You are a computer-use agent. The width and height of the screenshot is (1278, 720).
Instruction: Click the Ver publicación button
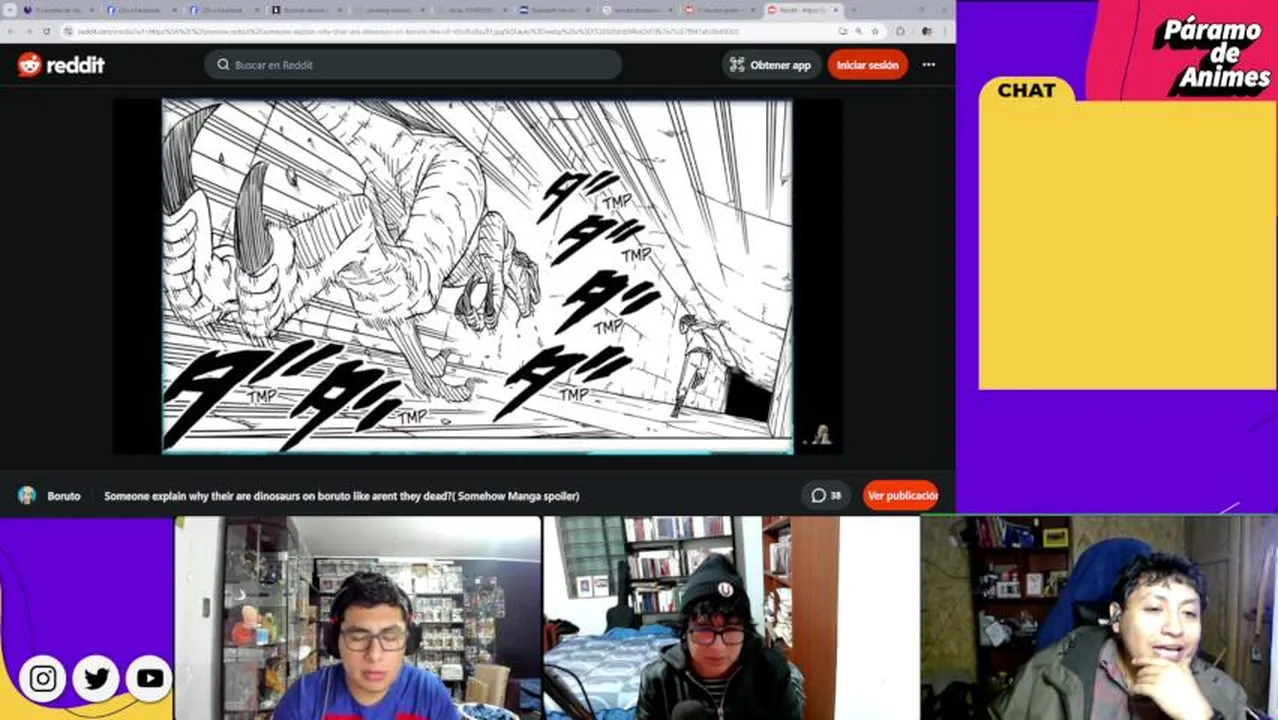click(901, 495)
